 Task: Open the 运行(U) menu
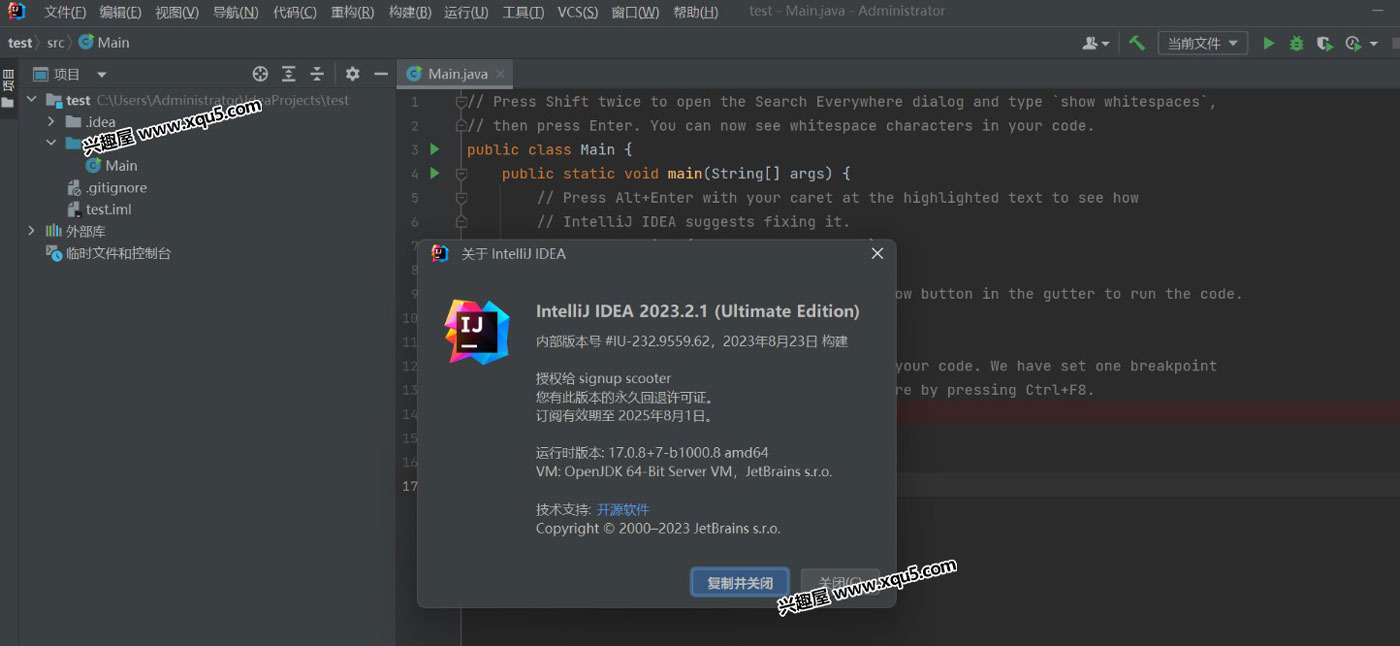[466, 13]
